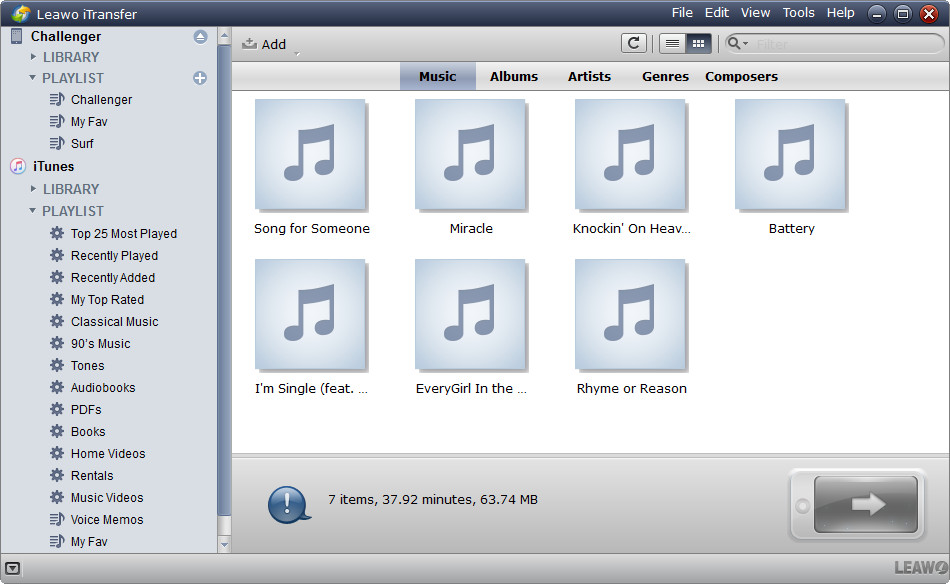
Task: Open the My Fav playlist under Challenger
Action: click(x=89, y=122)
